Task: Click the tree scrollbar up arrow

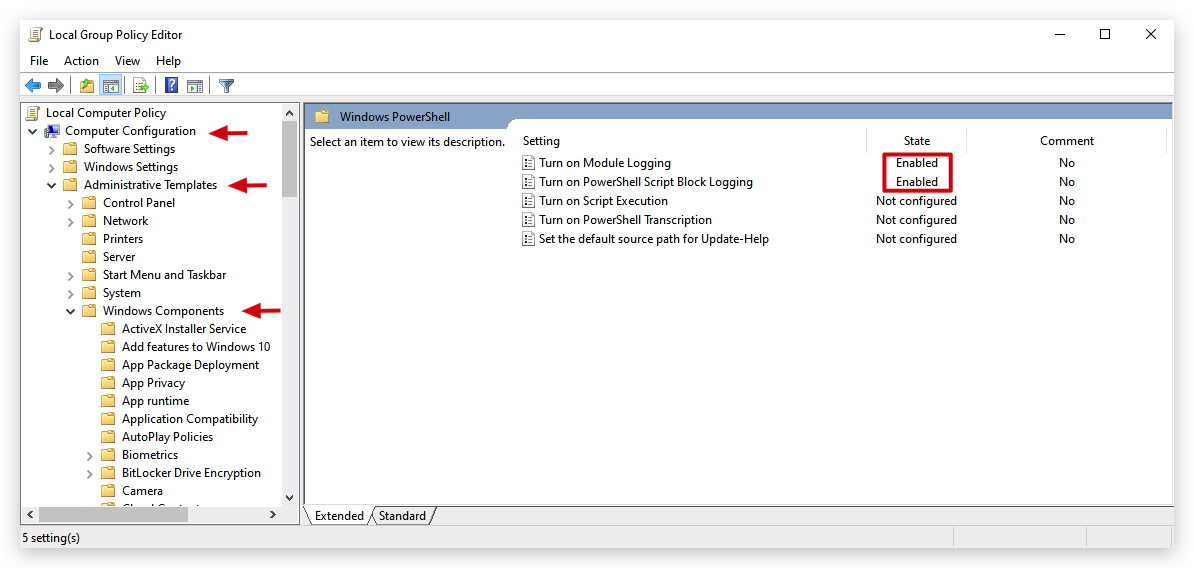Action: tap(289, 113)
